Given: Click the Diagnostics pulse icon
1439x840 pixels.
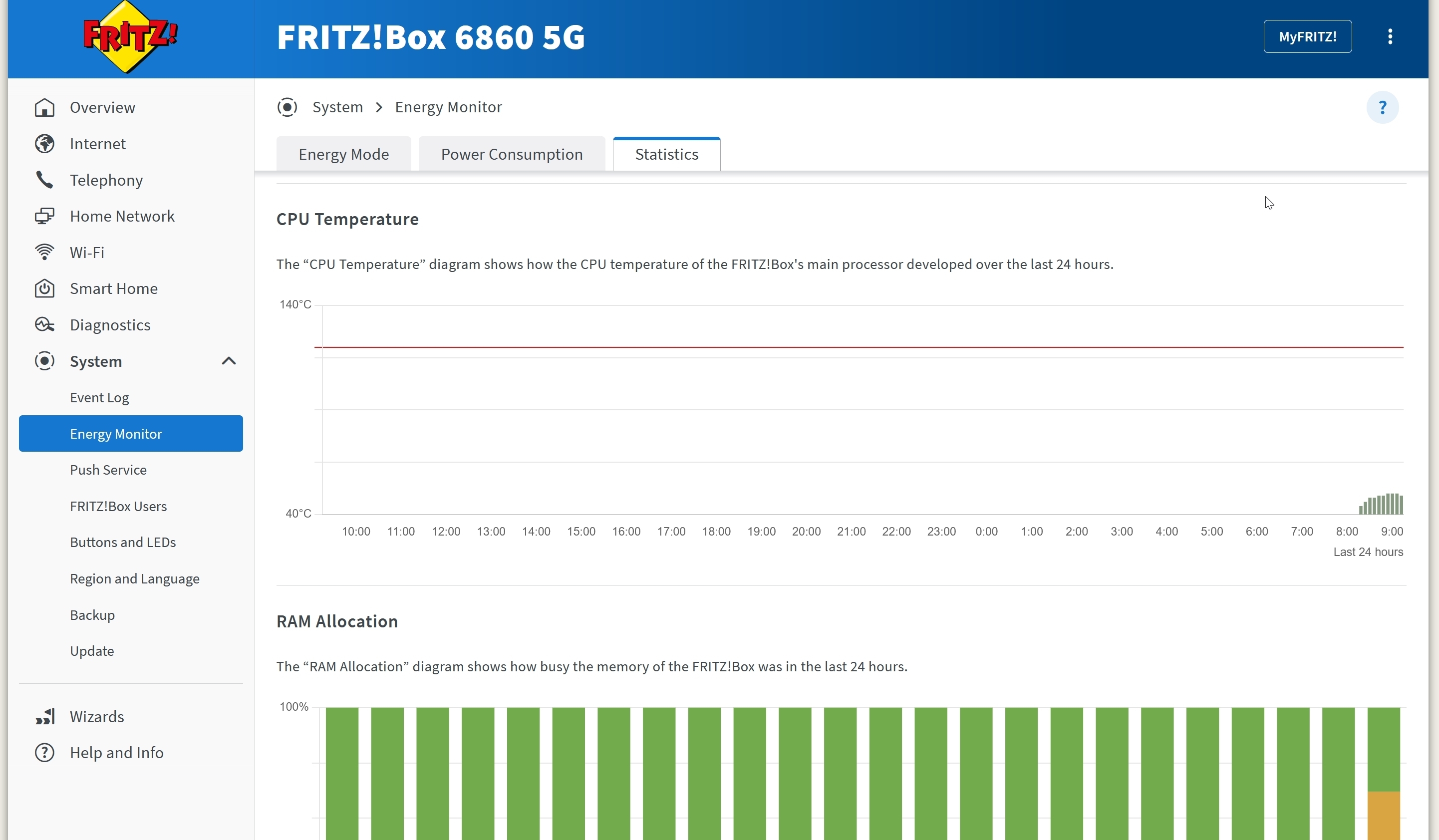Looking at the screenshot, I should pyautogui.click(x=44, y=325).
